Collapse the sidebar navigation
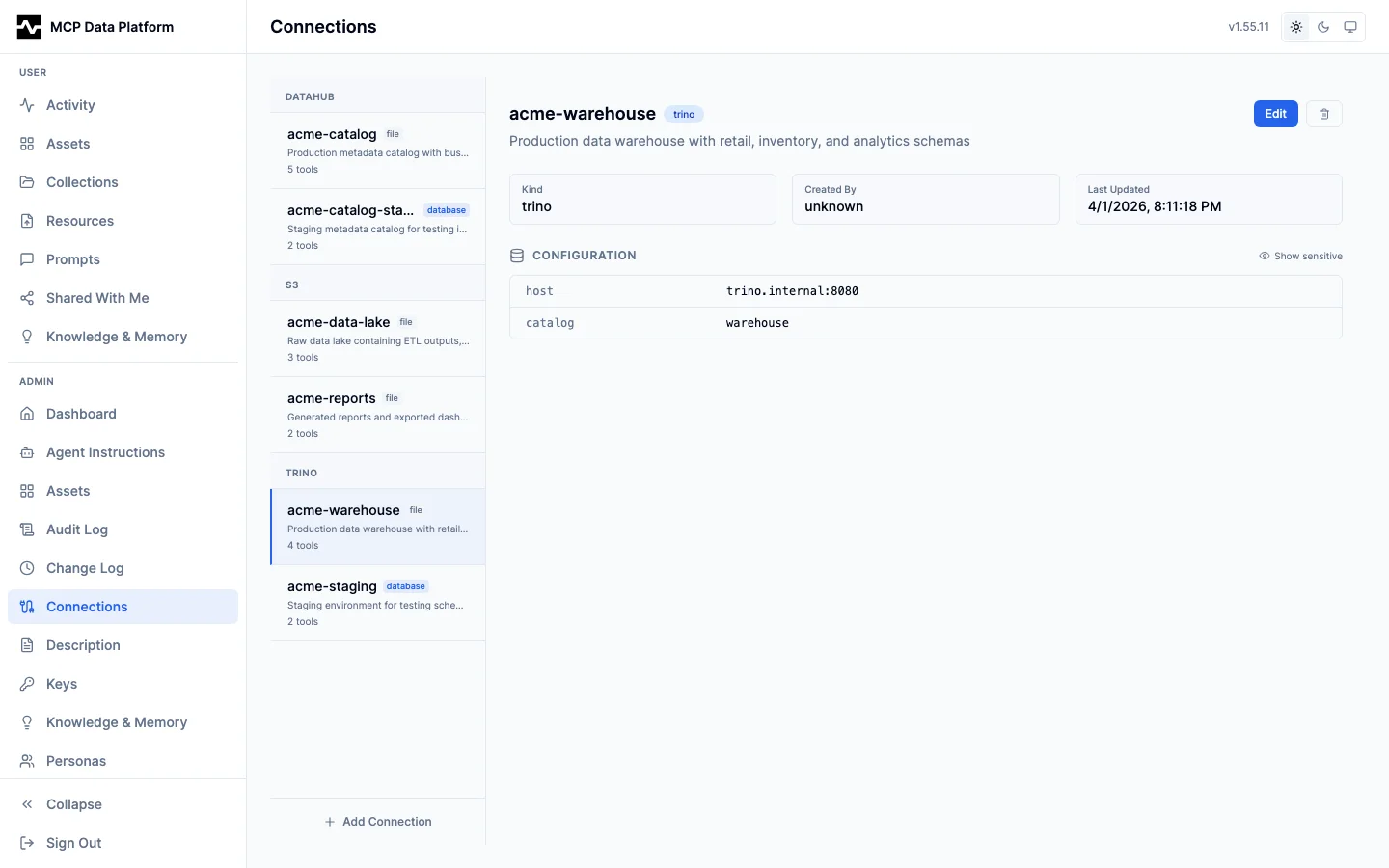1389x868 pixels. point(73,804)
